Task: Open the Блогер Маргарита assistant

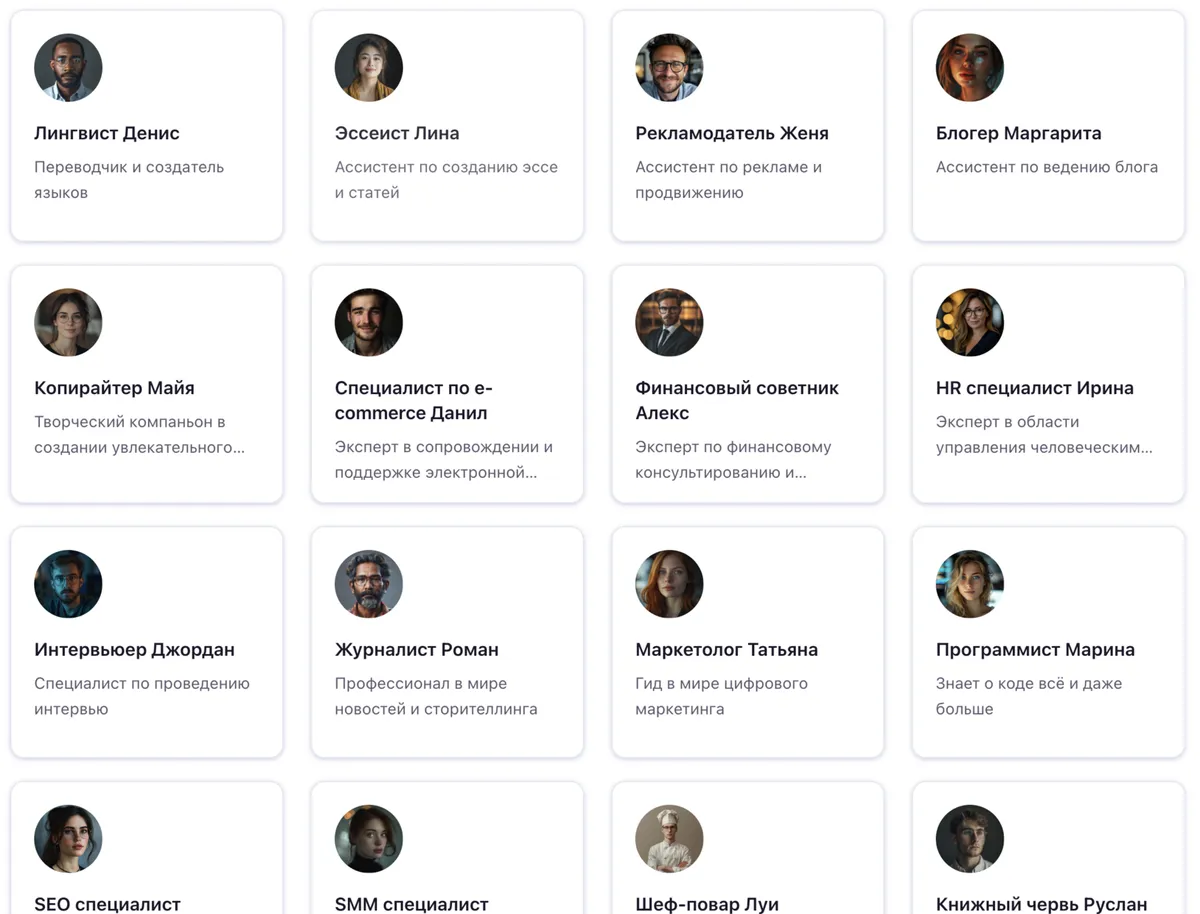Action: (1046, 125)
